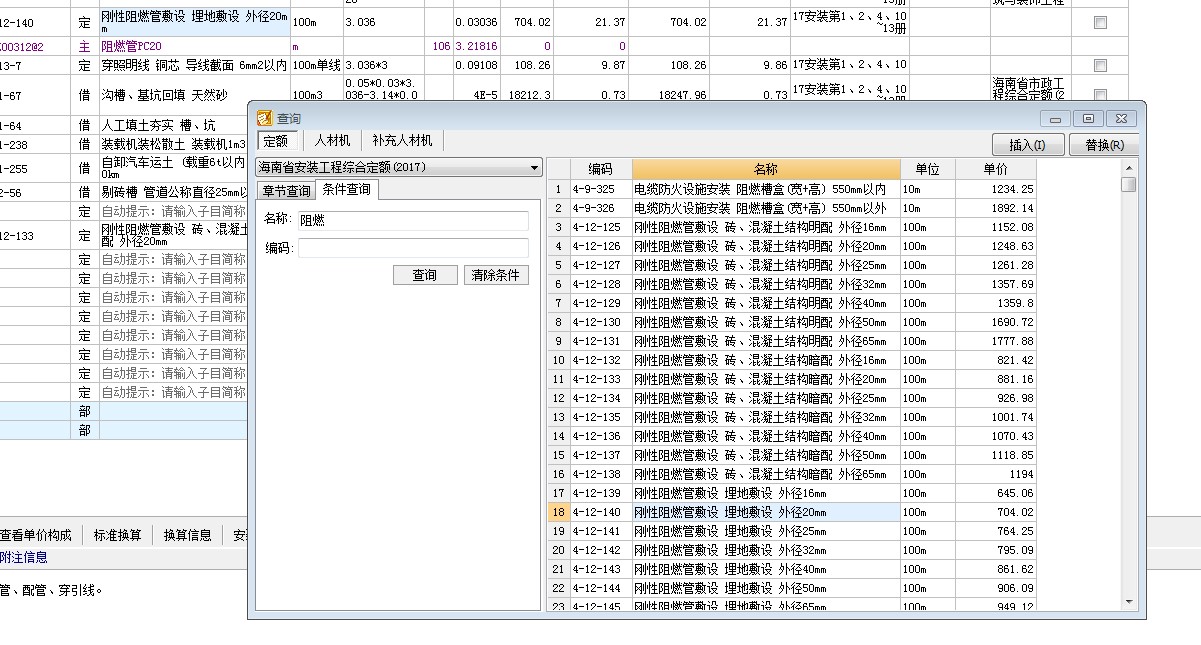
Task: Select result row 4-9-325
Action: [x=792, y=189]
